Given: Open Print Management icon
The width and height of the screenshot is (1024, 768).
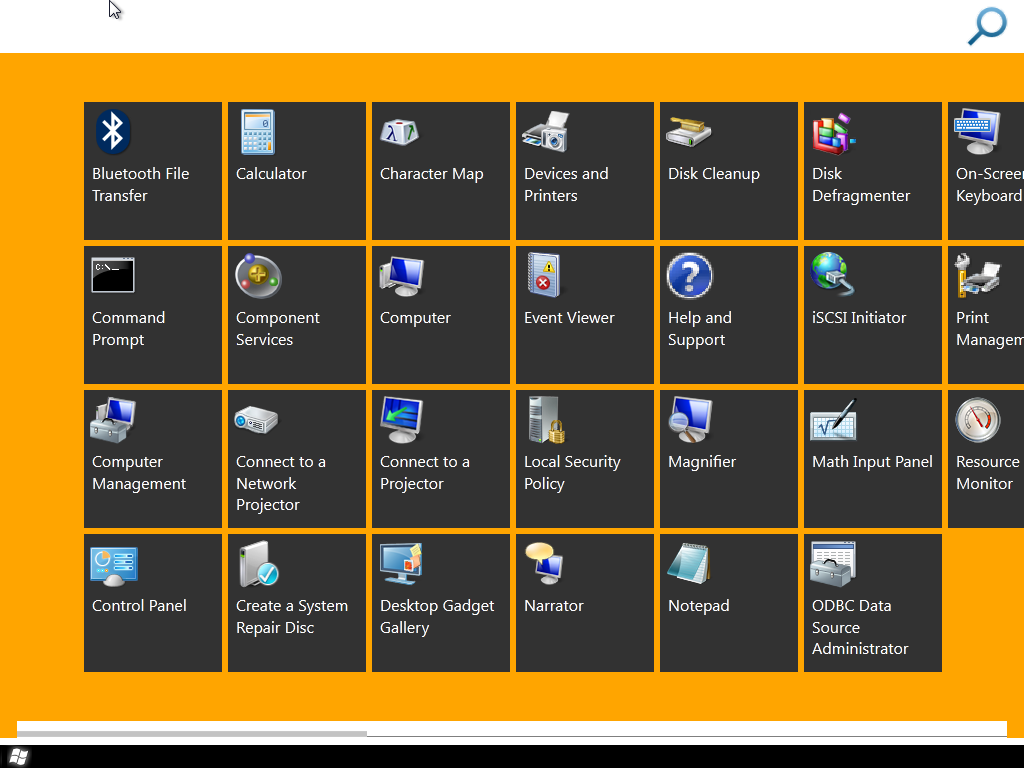Looking at the screenshot, I should tap(977, 275).
